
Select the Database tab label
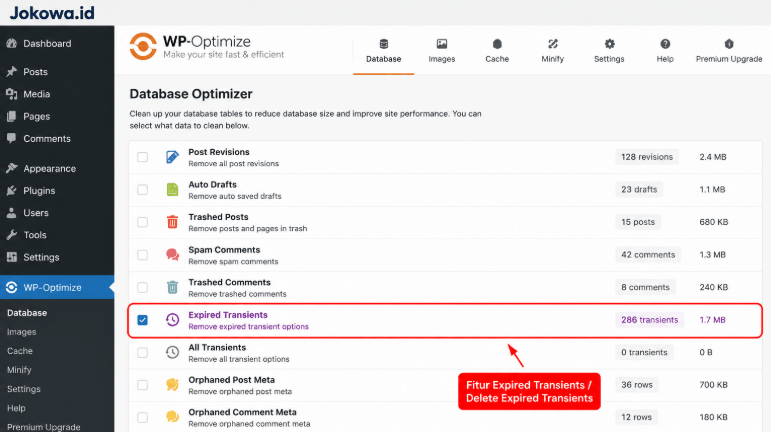pyautogui.click(x=384, y=59)
